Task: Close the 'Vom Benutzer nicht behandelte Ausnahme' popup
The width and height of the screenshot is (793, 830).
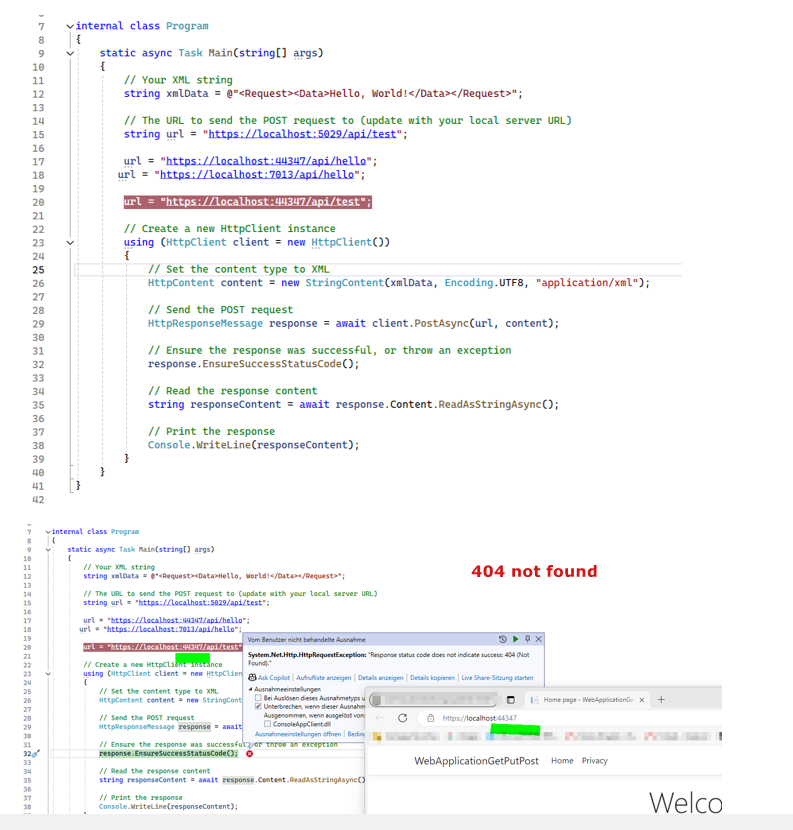Action: tap(538, 639)
